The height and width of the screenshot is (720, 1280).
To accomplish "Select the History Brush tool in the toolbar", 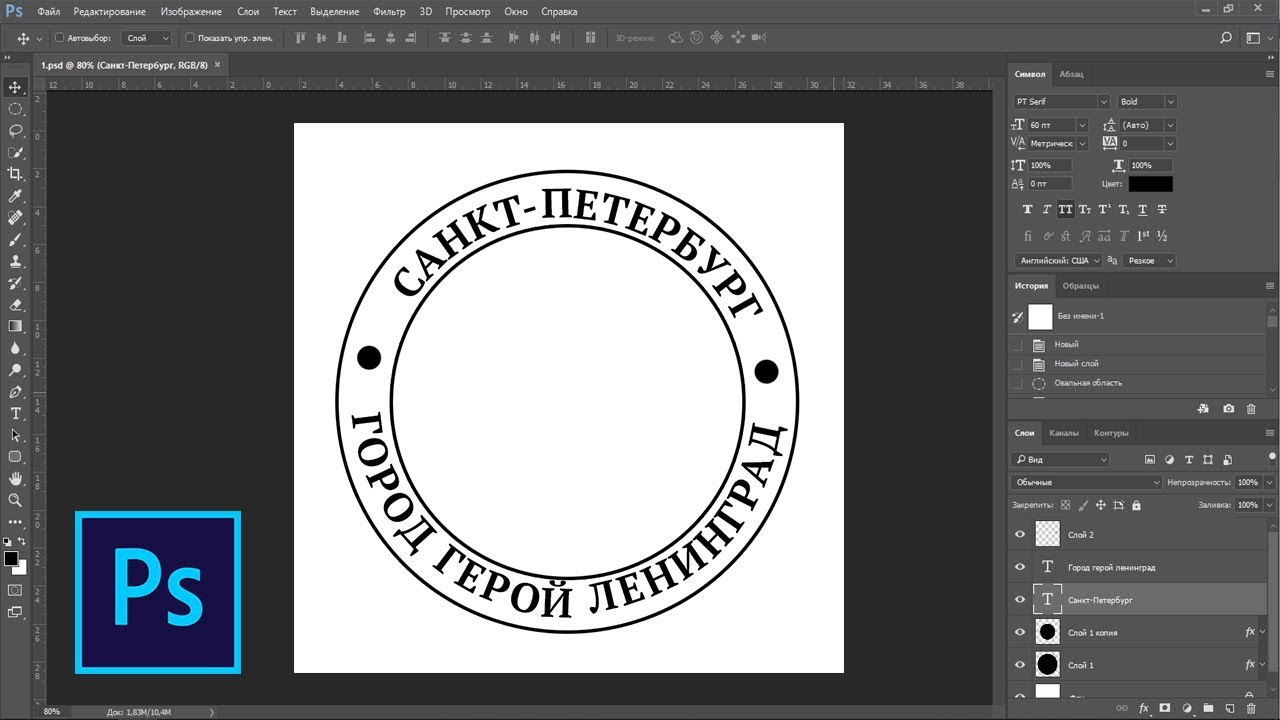I will point(15,283).
